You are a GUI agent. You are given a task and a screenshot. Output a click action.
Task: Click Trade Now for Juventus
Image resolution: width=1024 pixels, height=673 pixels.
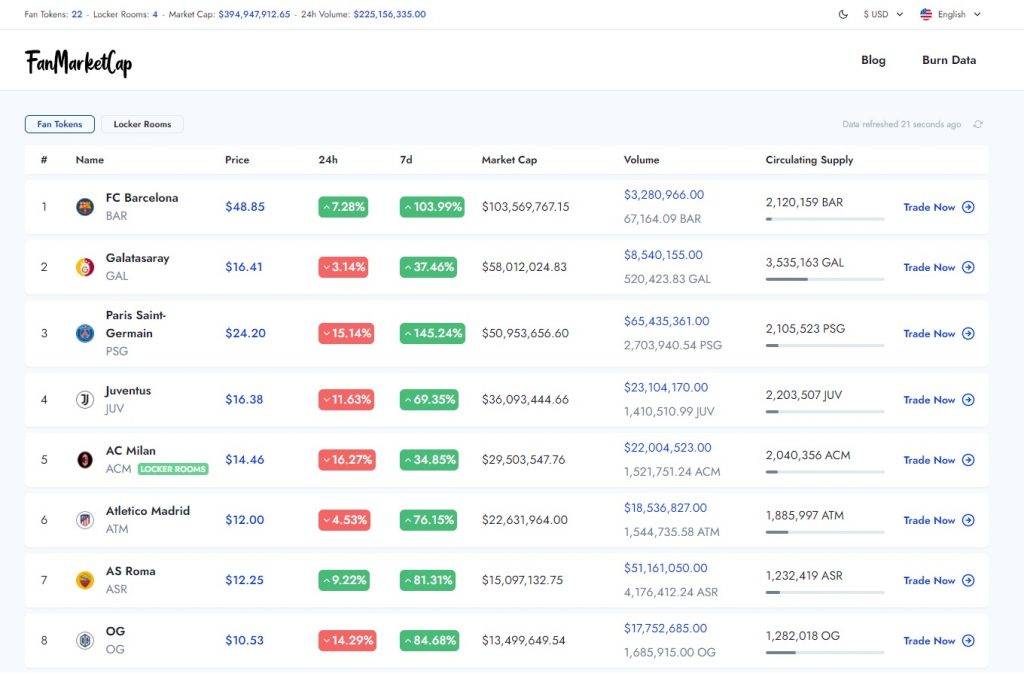coord(939,399)
